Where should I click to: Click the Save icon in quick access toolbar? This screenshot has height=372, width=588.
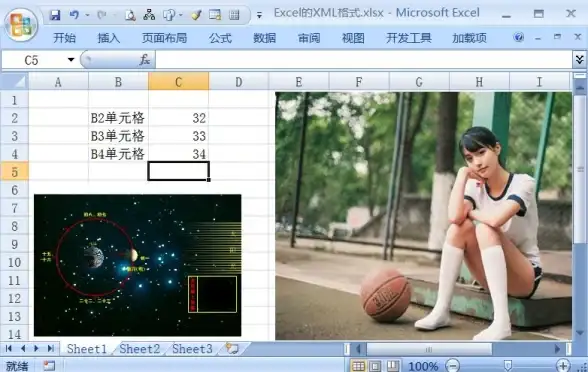55,15
